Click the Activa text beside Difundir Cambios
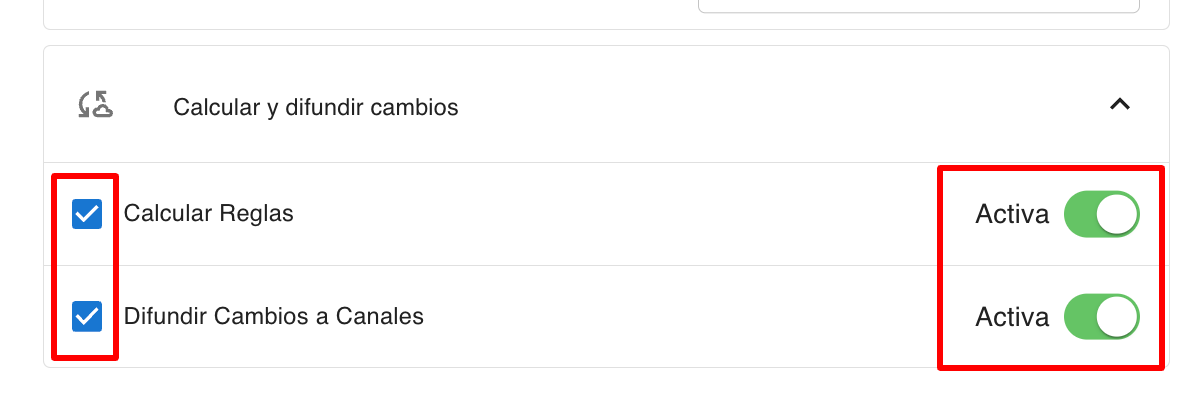 (x=1012, y=317)
